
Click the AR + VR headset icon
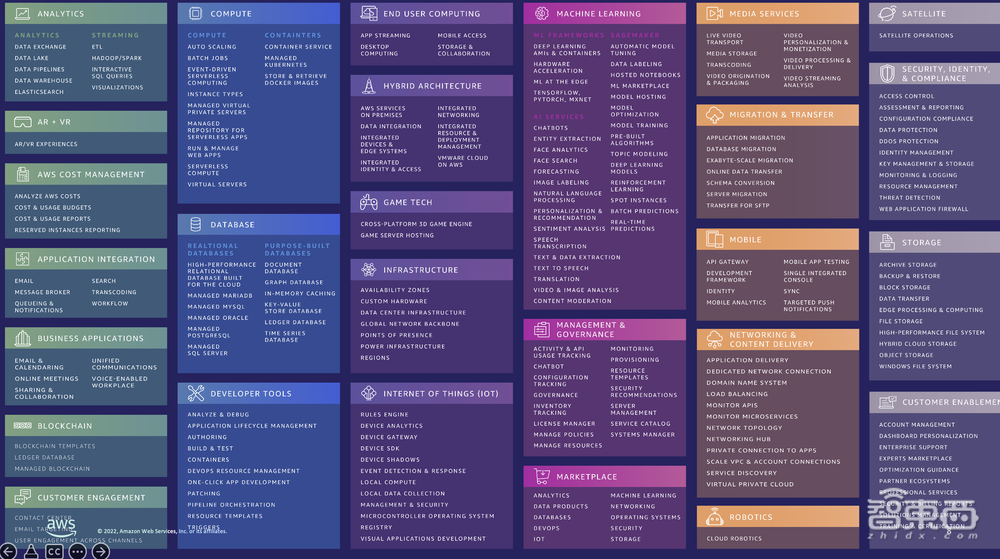click(x=22, y=122)
